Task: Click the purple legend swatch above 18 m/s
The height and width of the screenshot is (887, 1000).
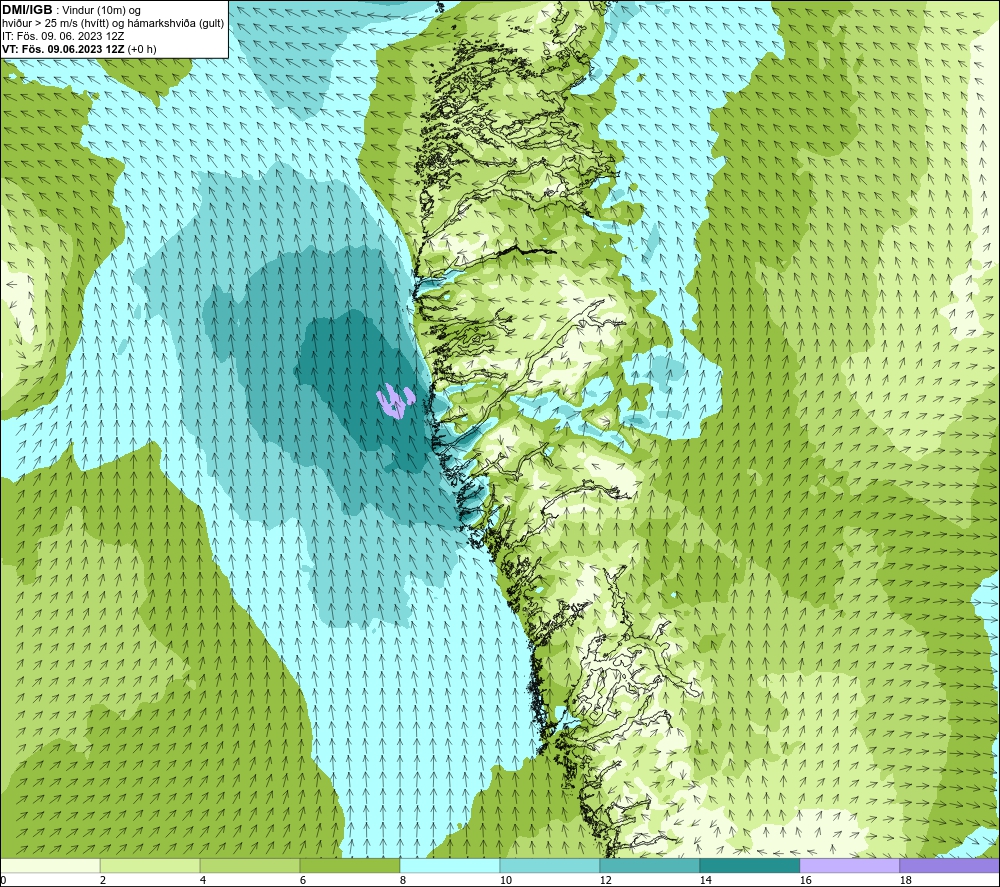Action: 950,866
